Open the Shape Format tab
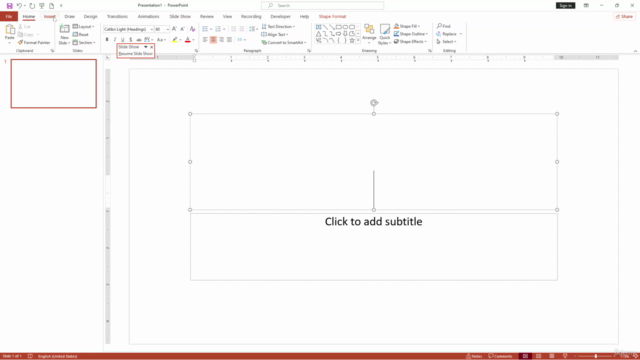 pyautogui.click(x=332, y=16)
